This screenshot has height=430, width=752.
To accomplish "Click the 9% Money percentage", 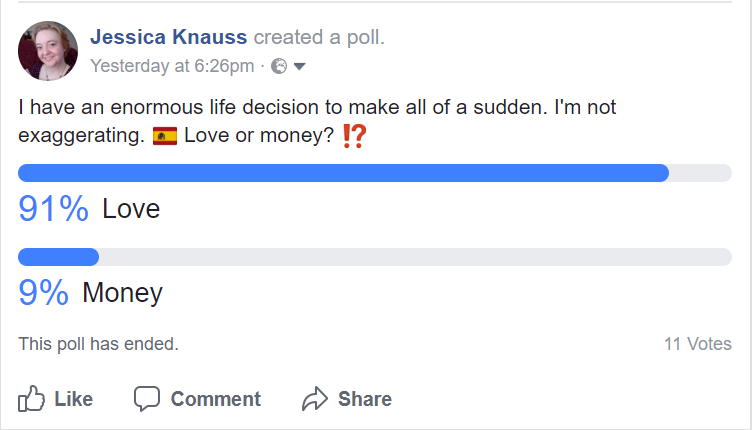I will [x=44, y=293].
